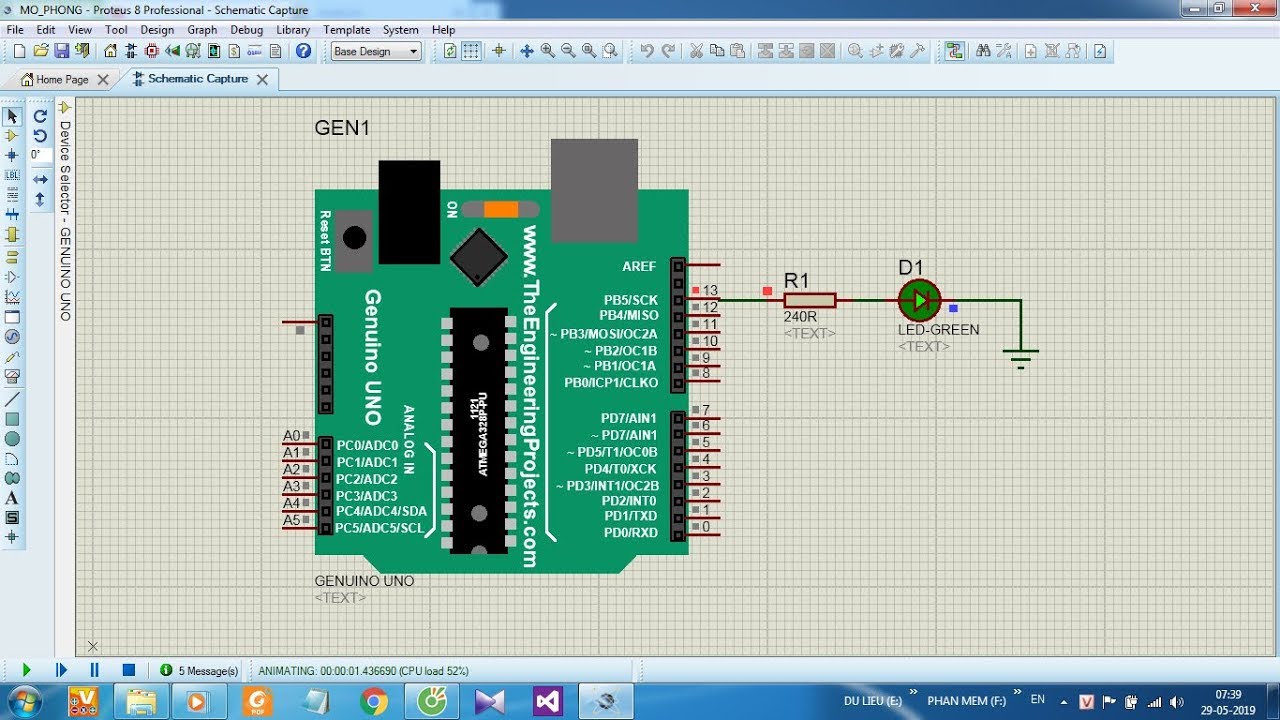Open Visual Studio from the taskbar
Screen dimensions: 1280x720
548,702
